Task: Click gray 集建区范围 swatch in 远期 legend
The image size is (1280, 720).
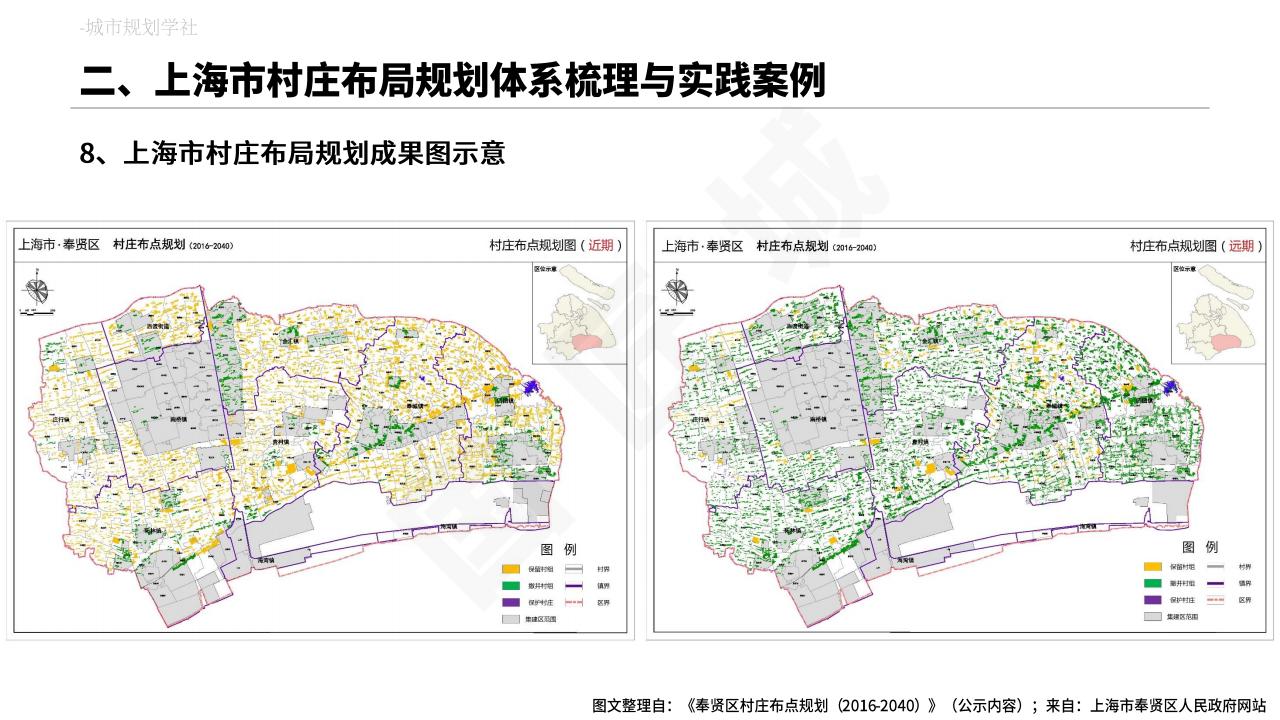Action: click(x=1152, y=617)
